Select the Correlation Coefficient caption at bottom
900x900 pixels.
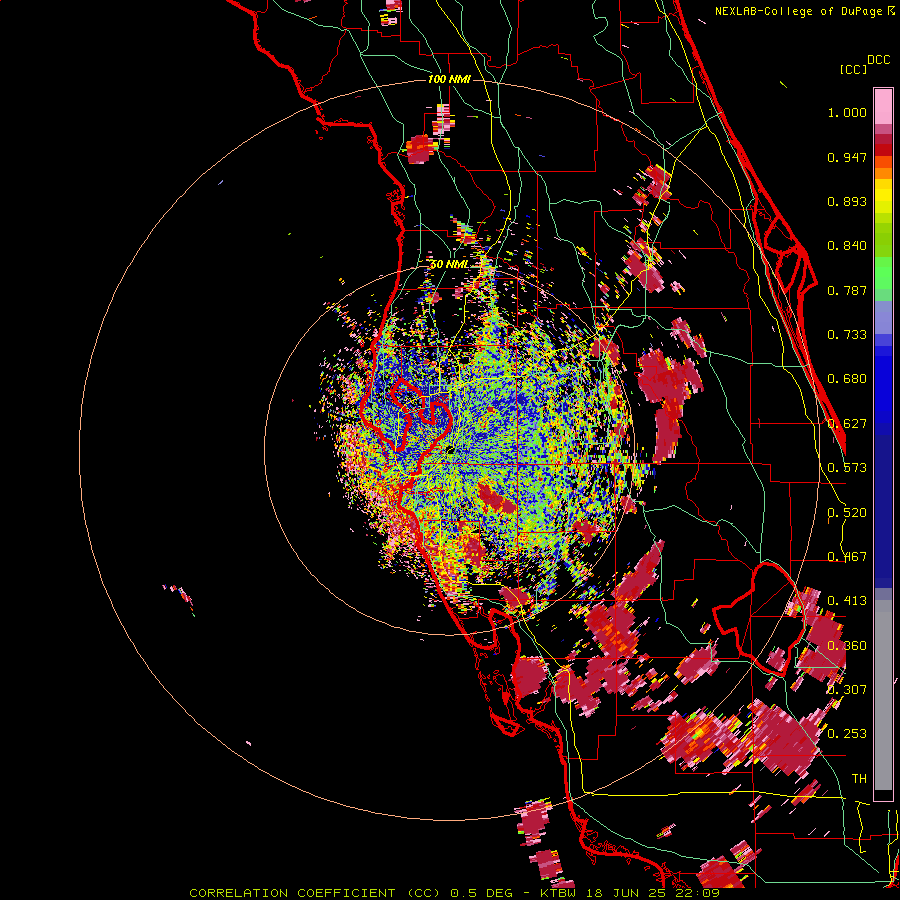coord(455,893)
